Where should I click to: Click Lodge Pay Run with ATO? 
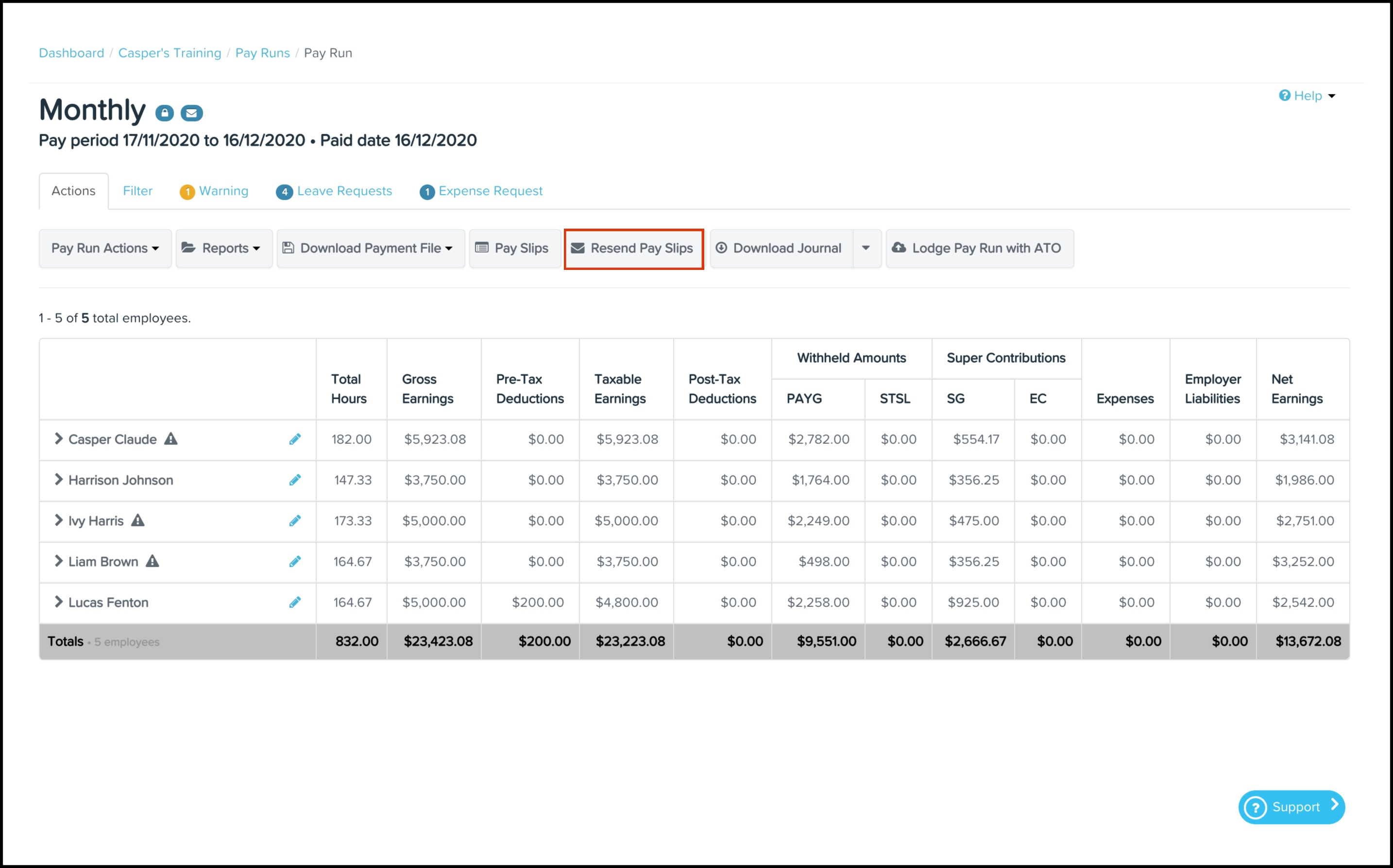pos(979,248)
